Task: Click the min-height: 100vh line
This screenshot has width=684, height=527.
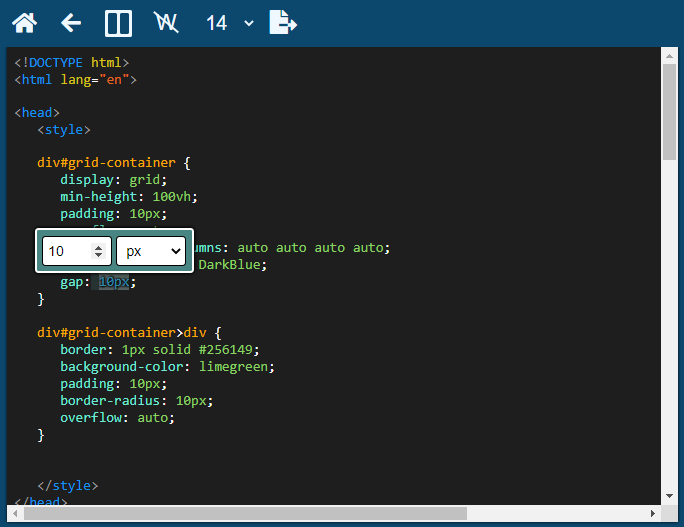Action: tap(129, 197)
